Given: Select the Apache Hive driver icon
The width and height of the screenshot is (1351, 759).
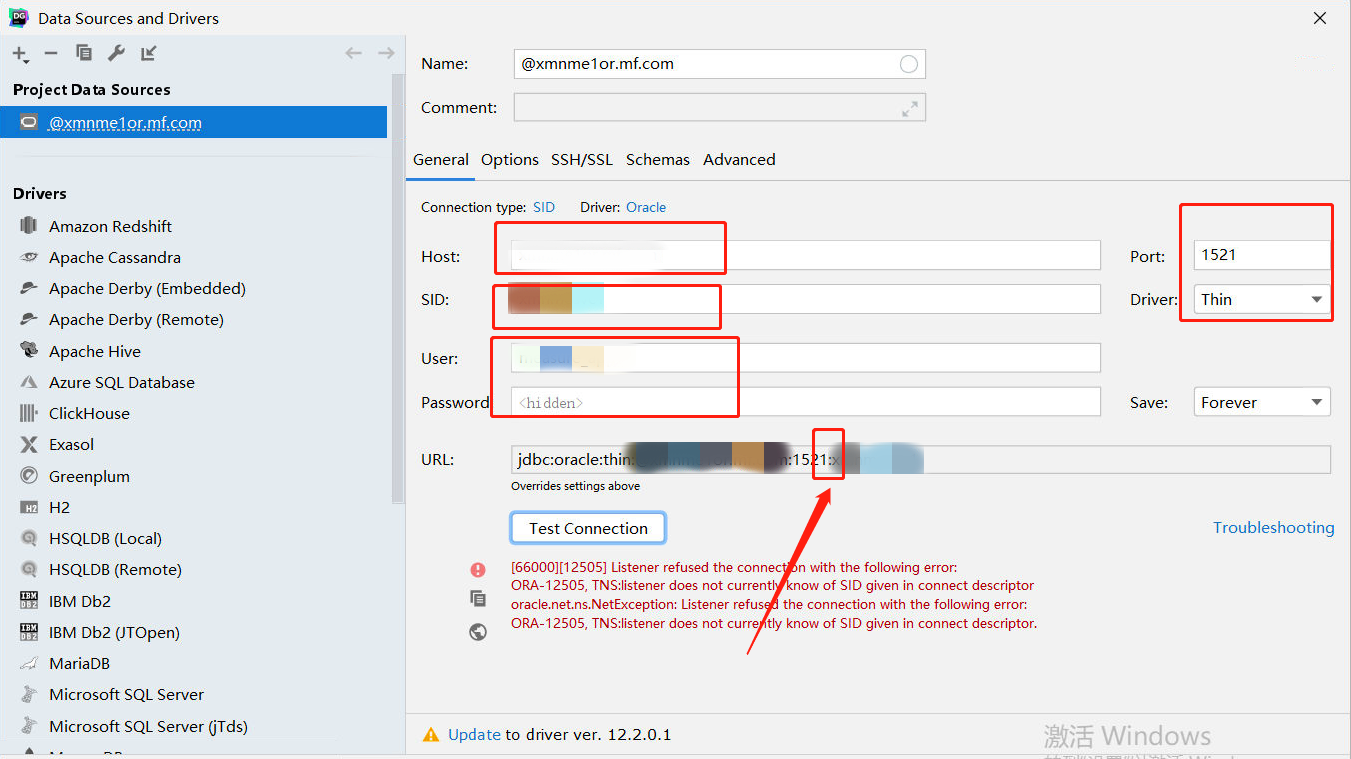Looking at the screenshot, I should 29,351.
